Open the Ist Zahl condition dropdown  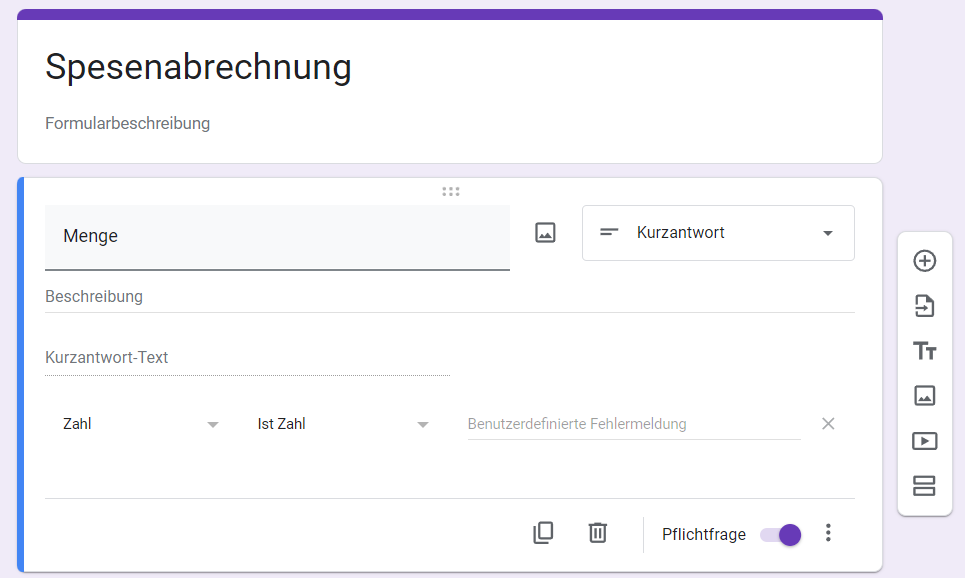[343, 424]
